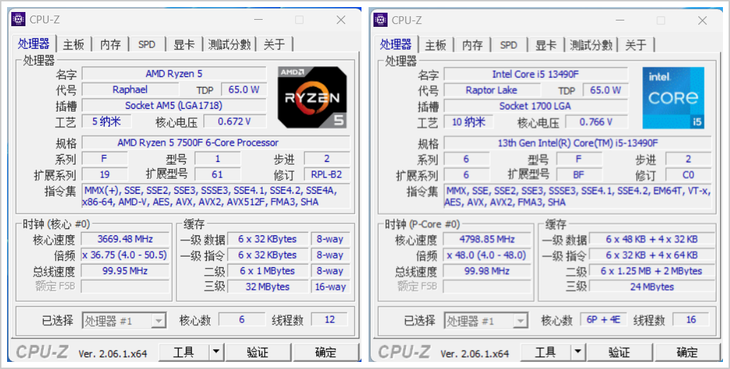Screen dimensions: 730x369
Task: Expand the 处理器 #1 dropdown in right window
Action: pyautogui.click(x=486, y=321)
